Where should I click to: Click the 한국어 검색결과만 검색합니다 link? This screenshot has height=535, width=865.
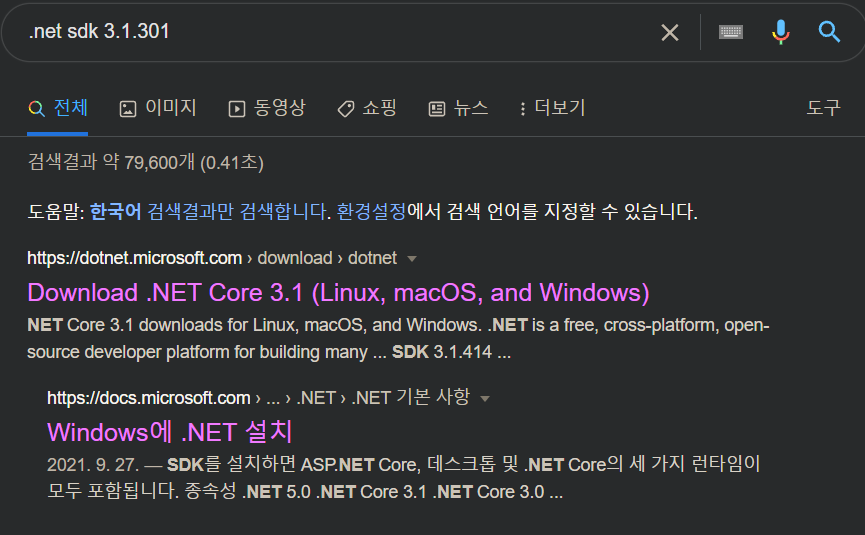[x=210, y=212]
